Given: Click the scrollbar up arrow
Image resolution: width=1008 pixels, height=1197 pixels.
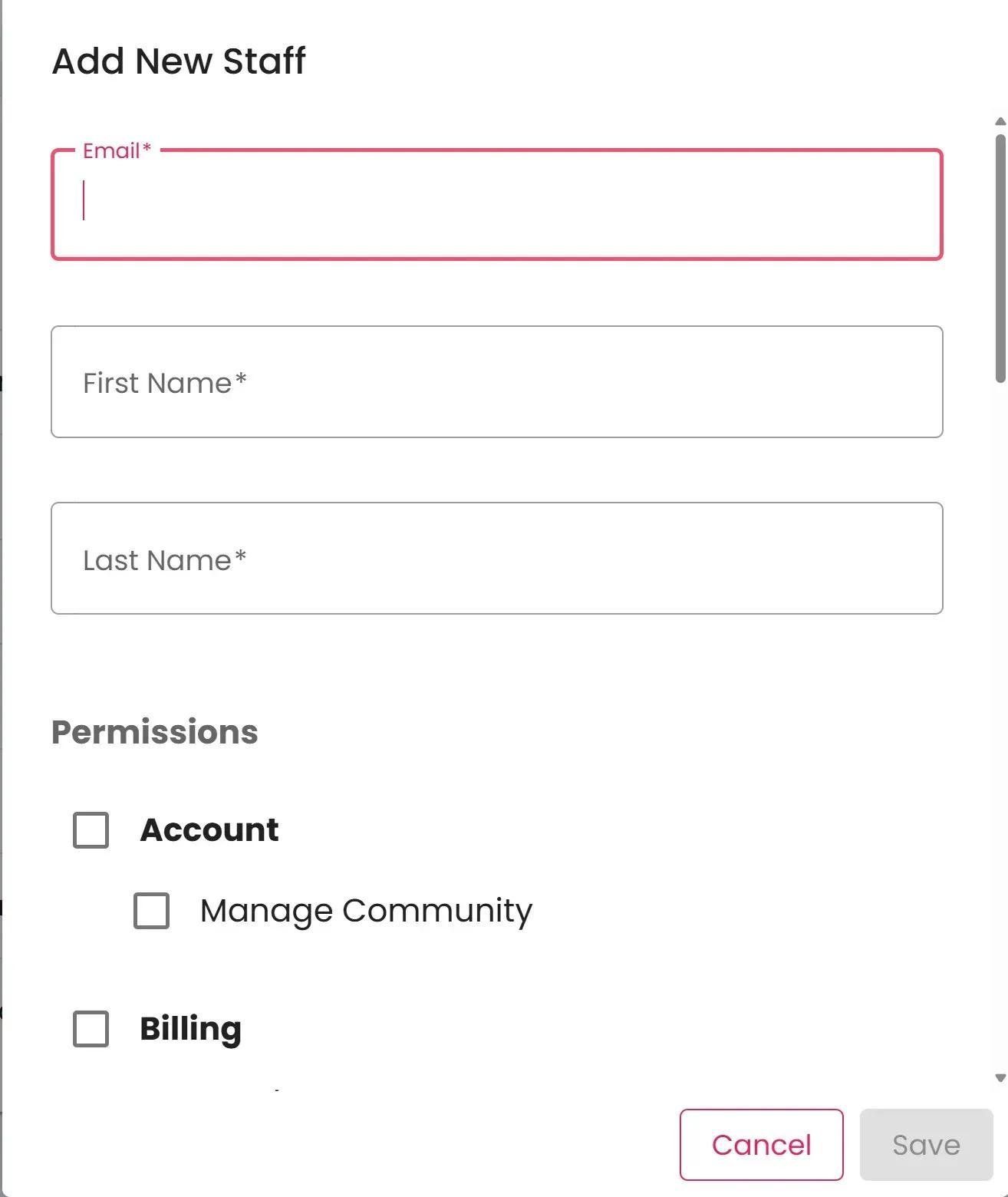Looking at the screenshot, I should [1000, 121].
